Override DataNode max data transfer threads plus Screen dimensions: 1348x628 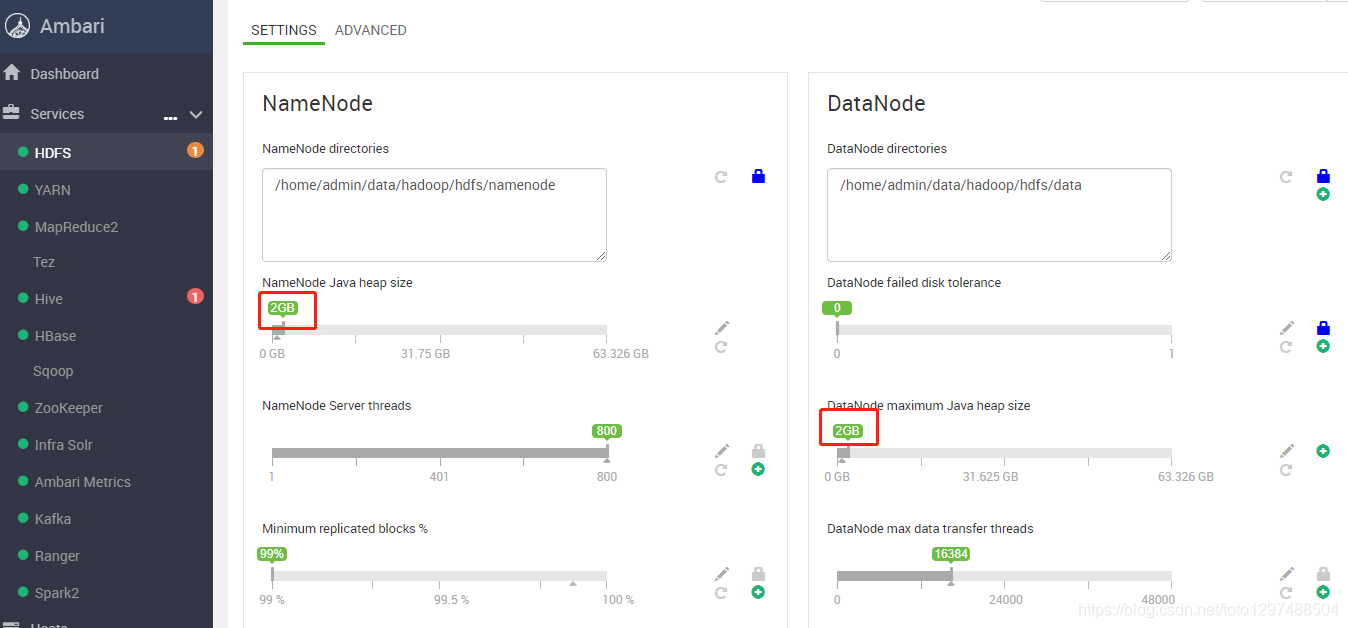point(1323,592)
